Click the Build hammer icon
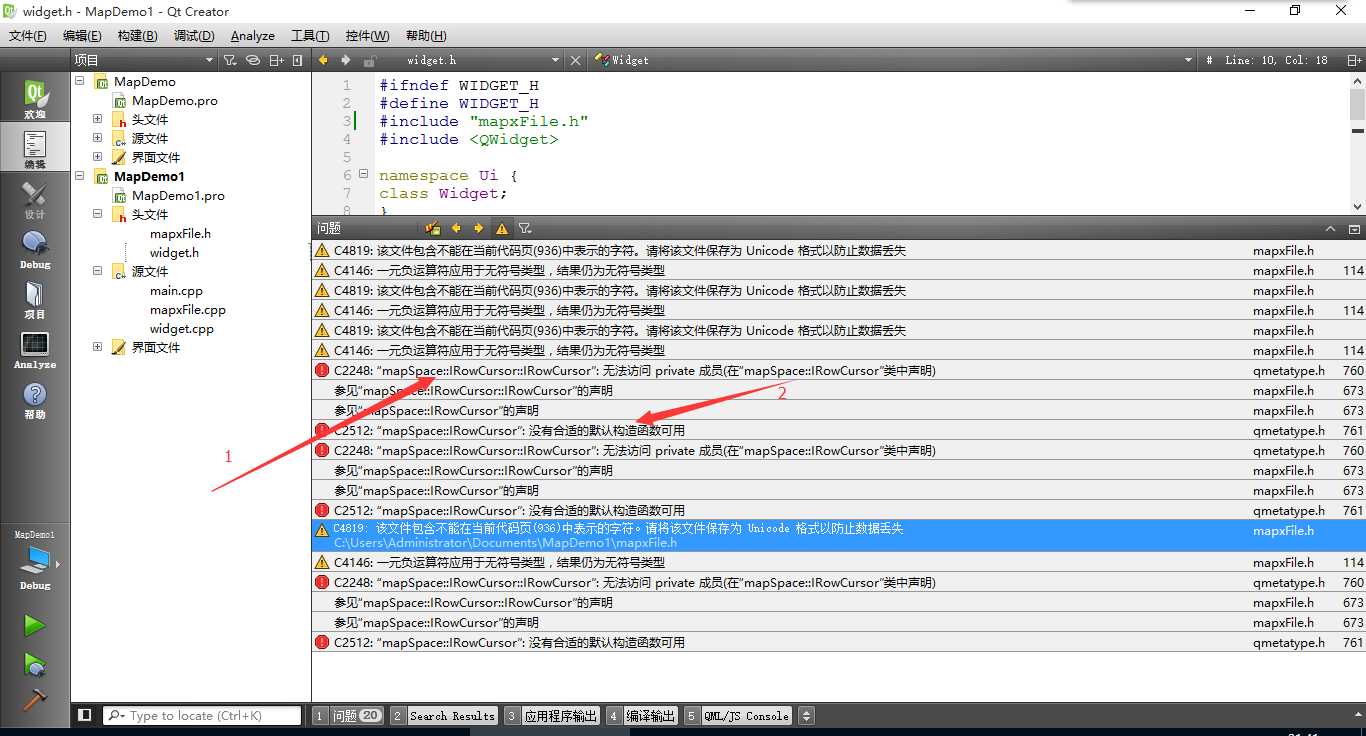Viewport: 1366px width, 736px height. click(x=35, y=699)
